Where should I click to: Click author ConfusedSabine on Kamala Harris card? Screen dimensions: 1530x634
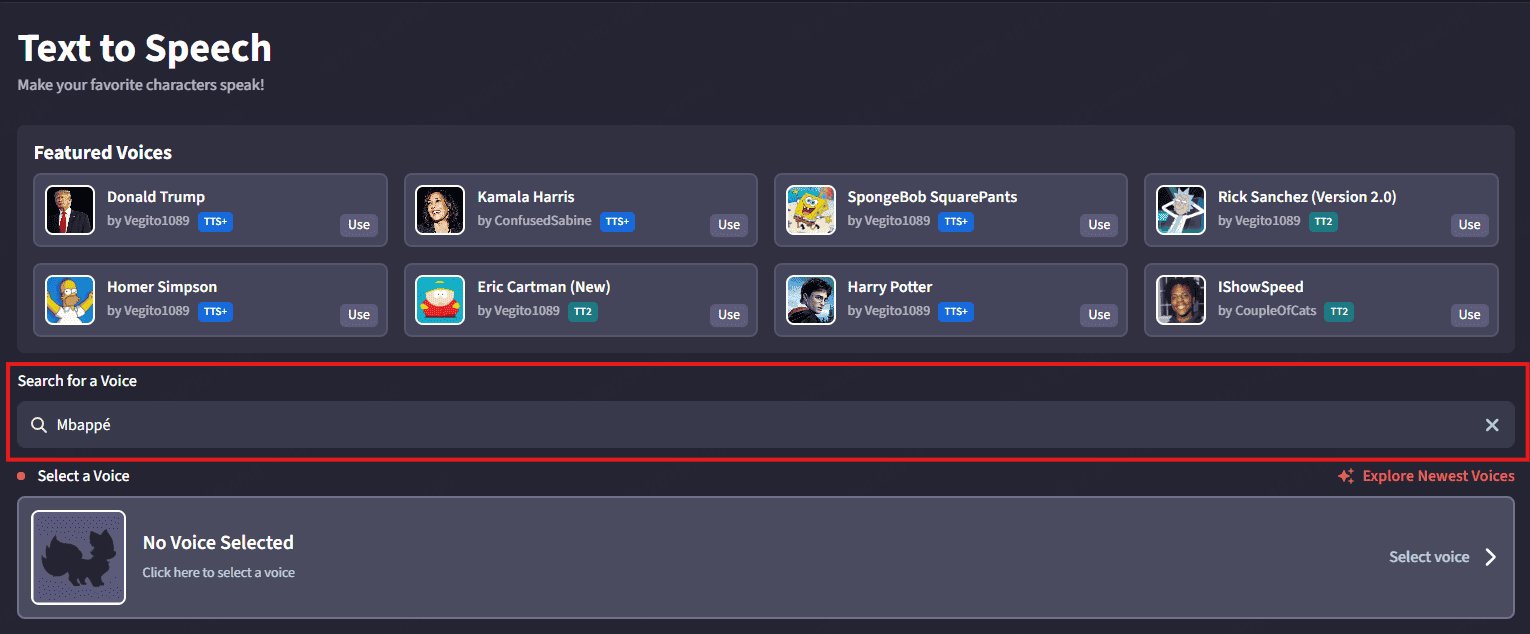point(543,221)
